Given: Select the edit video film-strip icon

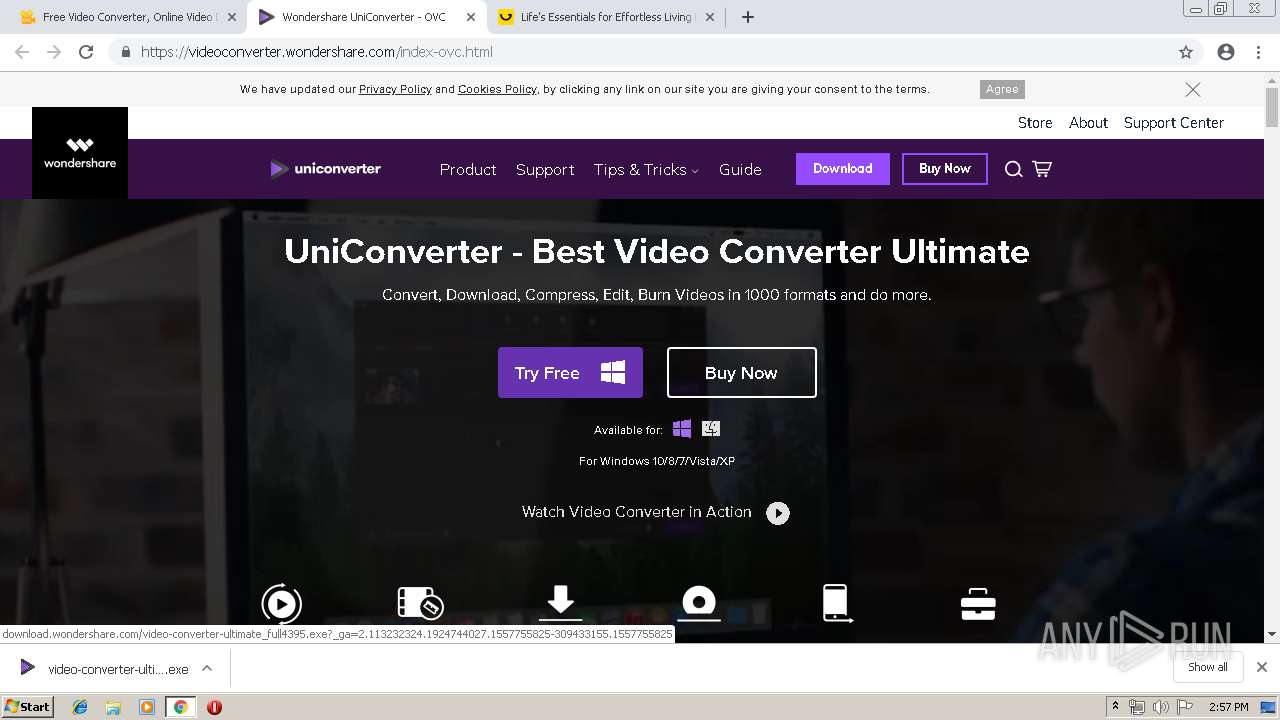Looking at the screenshot, I should pos(420,603).
